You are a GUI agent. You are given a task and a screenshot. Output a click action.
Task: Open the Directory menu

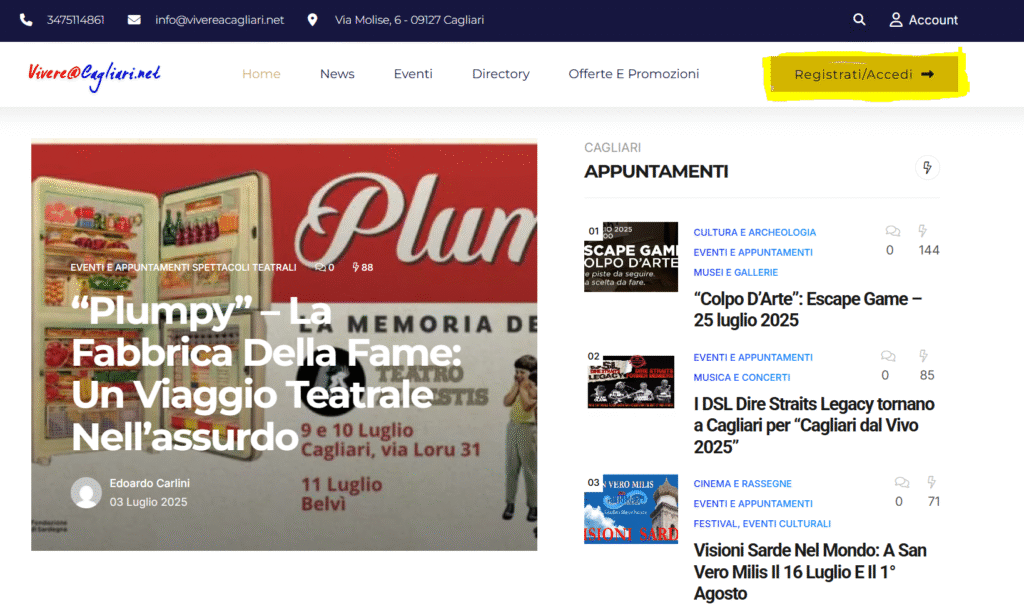click(x=501, y=74)
